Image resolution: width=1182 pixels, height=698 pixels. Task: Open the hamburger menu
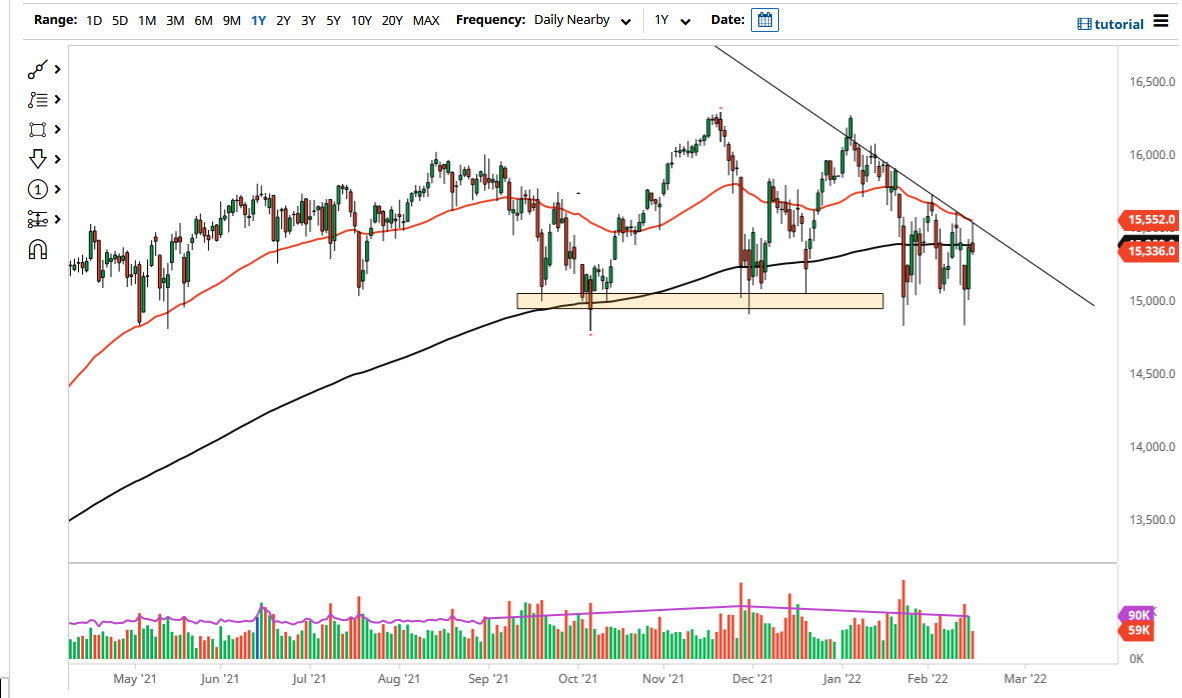coord(1160,22)
